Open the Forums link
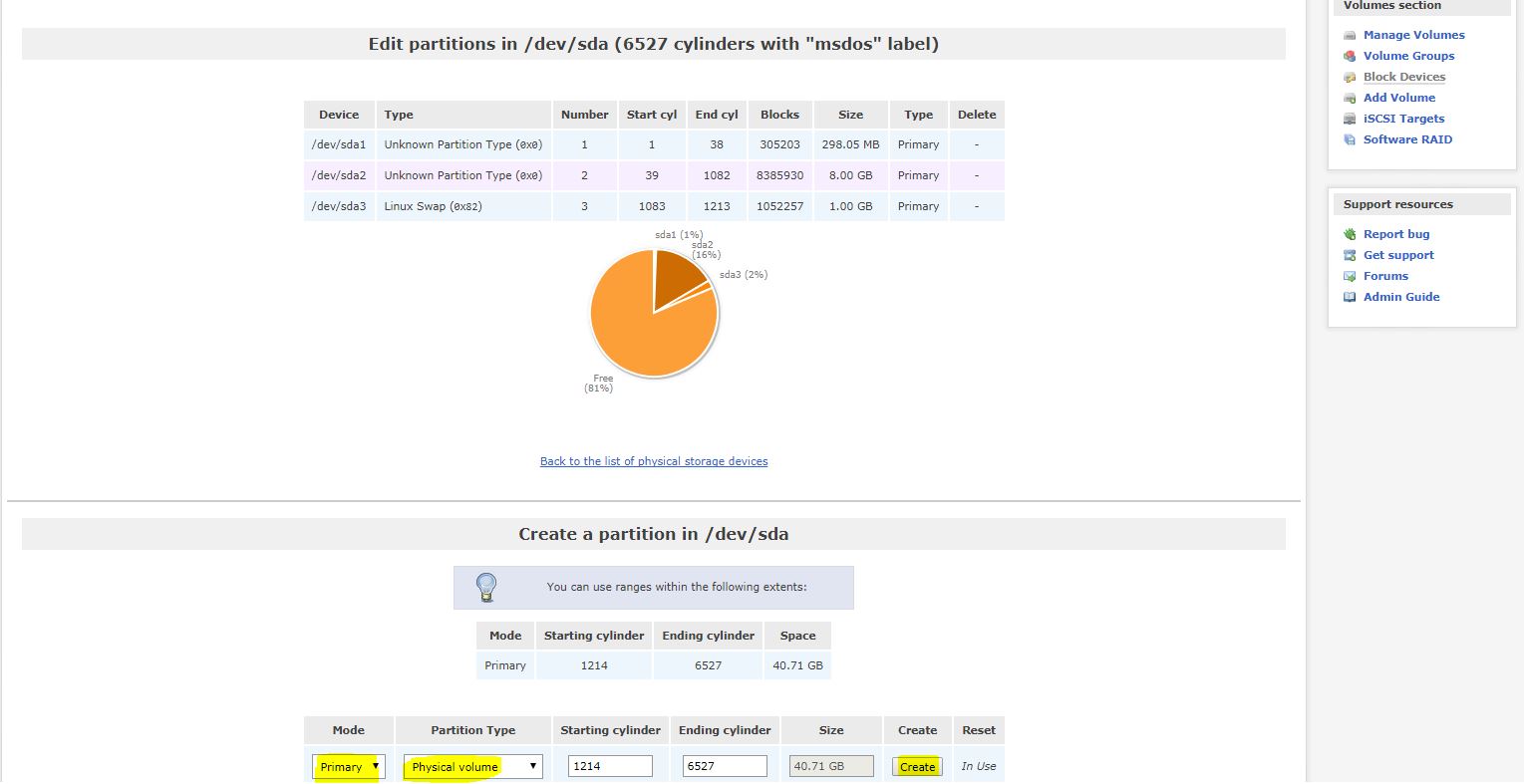 1385,276
